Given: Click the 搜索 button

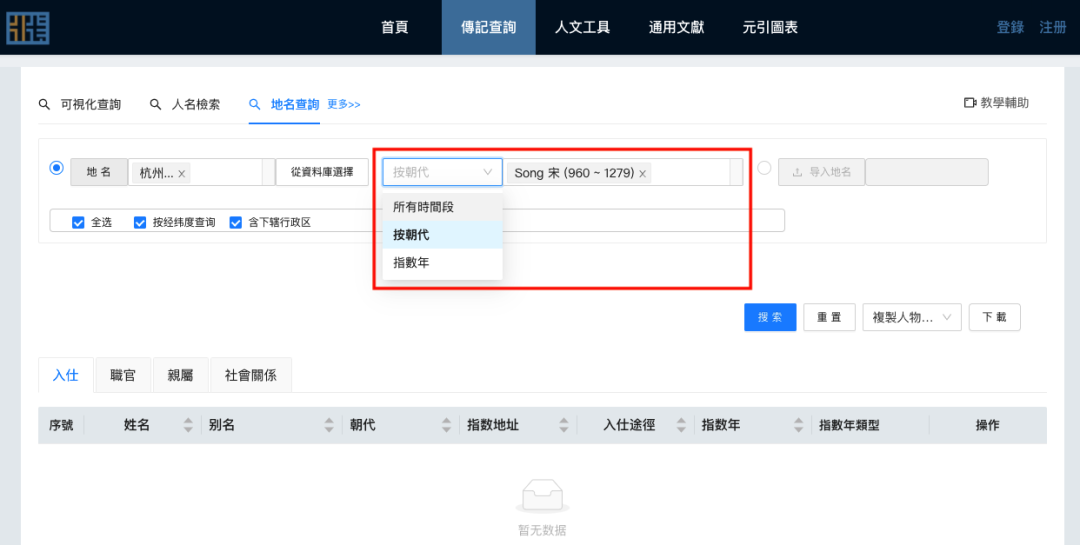Looking at the screenshot, I should [x=770, y=317].
